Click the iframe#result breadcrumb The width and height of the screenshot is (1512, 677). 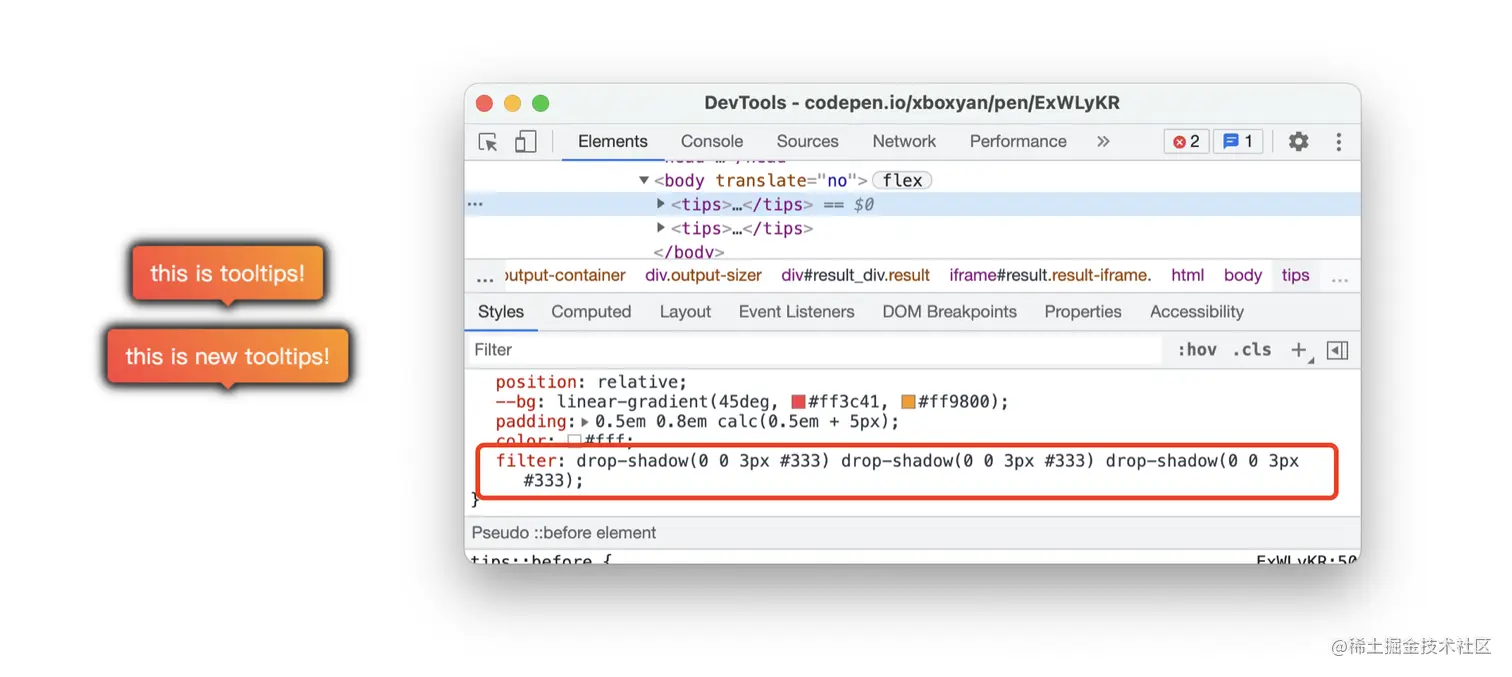pos(1050,275)
